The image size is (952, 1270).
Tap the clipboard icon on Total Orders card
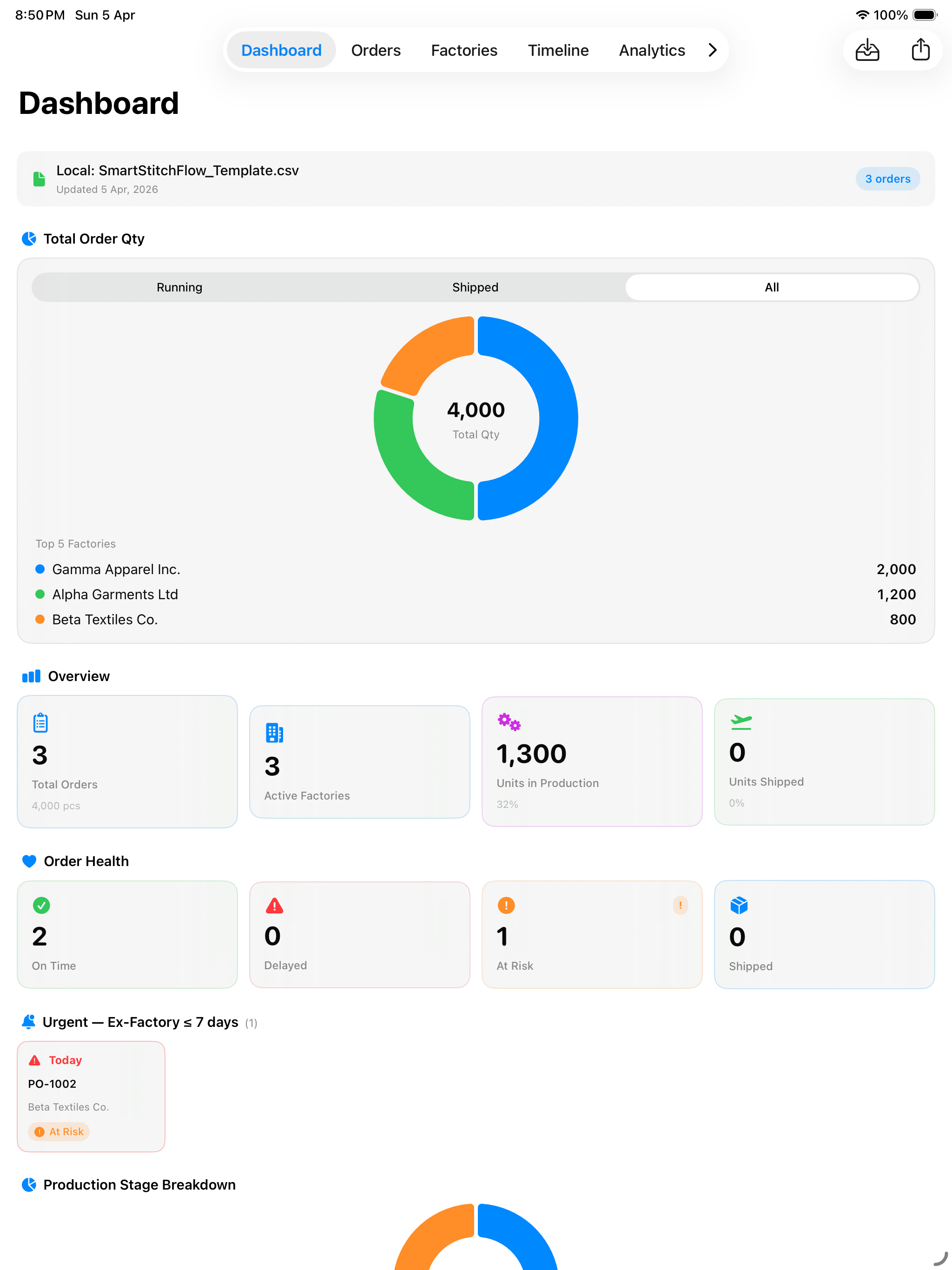(40, 723)
